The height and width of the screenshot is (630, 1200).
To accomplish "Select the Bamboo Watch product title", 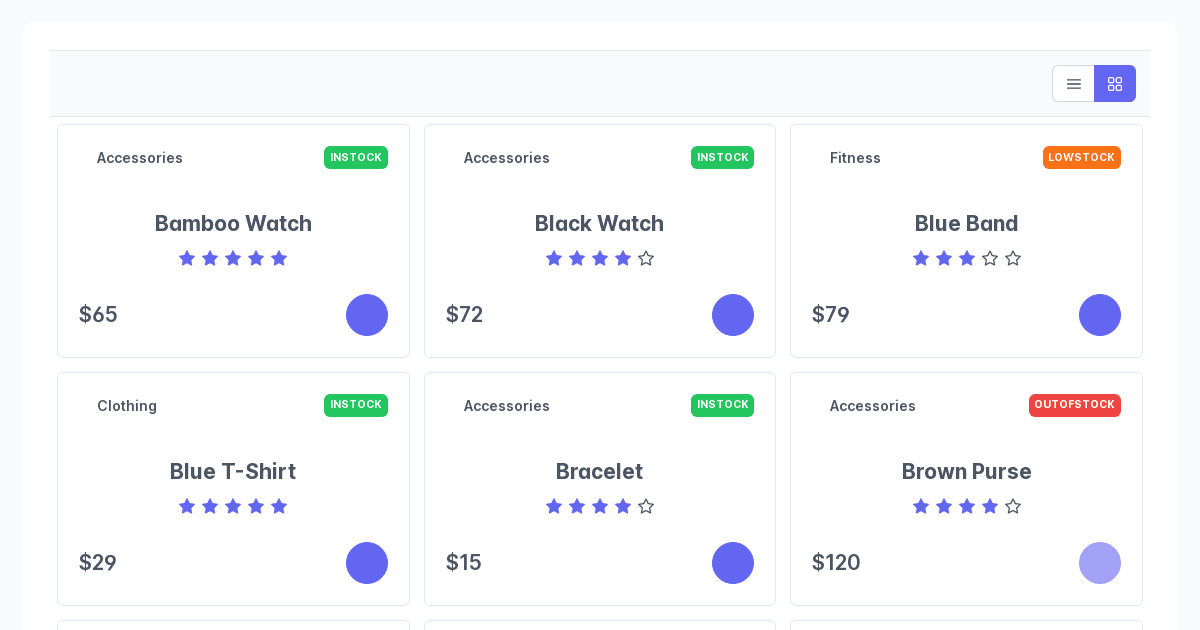I will coord(233,224).
